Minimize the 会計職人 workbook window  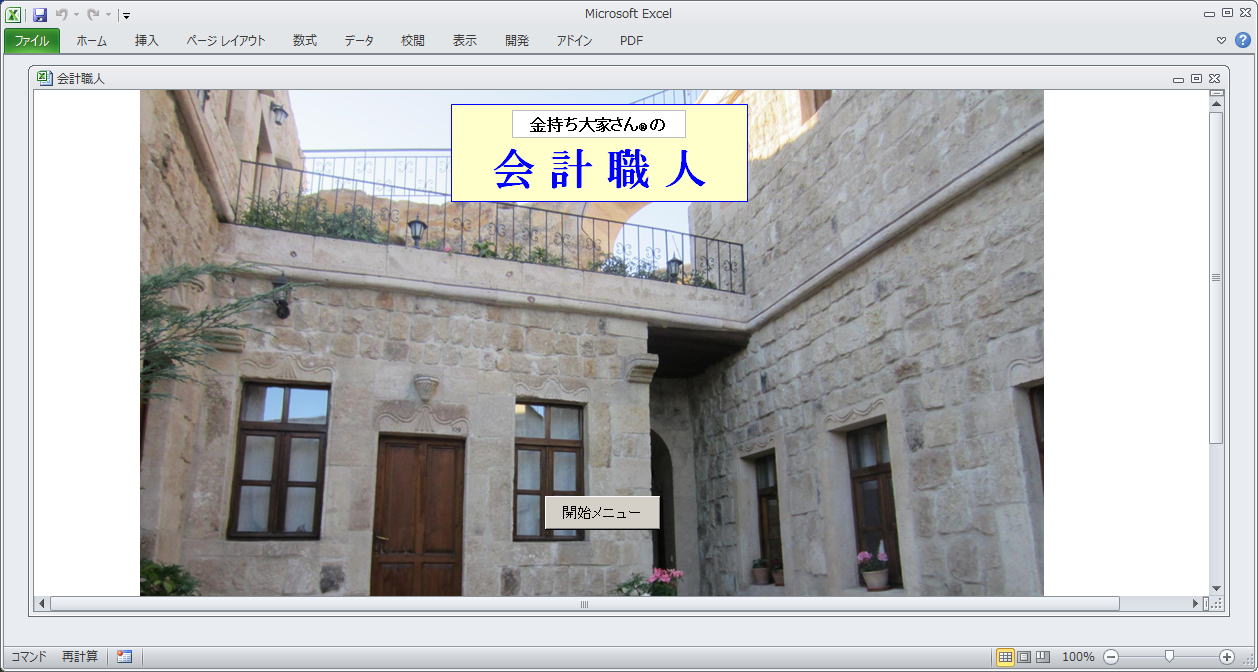click(1178, 79)
